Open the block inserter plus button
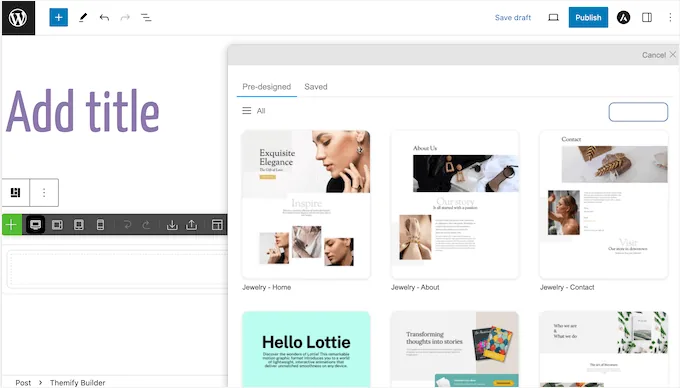The height and width of the screenshot is (388, 680). [x=59, y=17]
